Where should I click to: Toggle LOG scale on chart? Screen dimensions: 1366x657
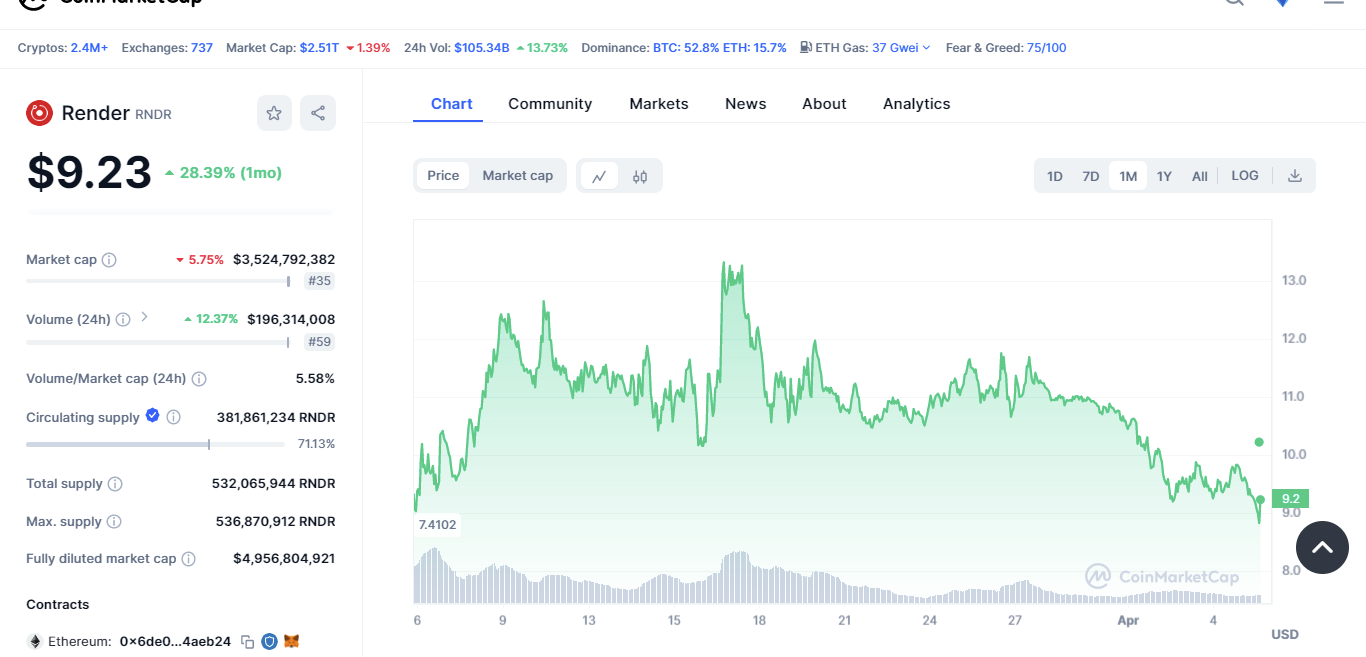[x=1245, y=176]
